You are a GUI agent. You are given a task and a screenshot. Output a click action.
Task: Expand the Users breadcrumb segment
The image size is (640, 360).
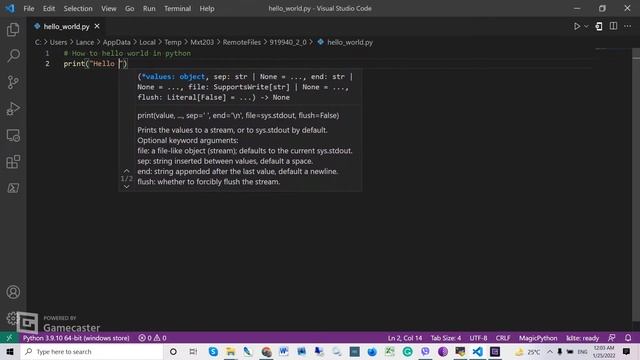click(58, 42)
